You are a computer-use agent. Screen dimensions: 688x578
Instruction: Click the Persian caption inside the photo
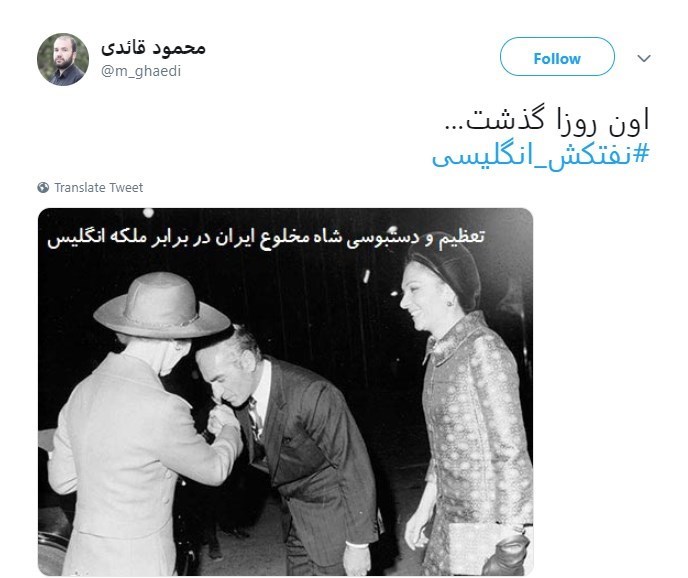click(x=266, y=237)
